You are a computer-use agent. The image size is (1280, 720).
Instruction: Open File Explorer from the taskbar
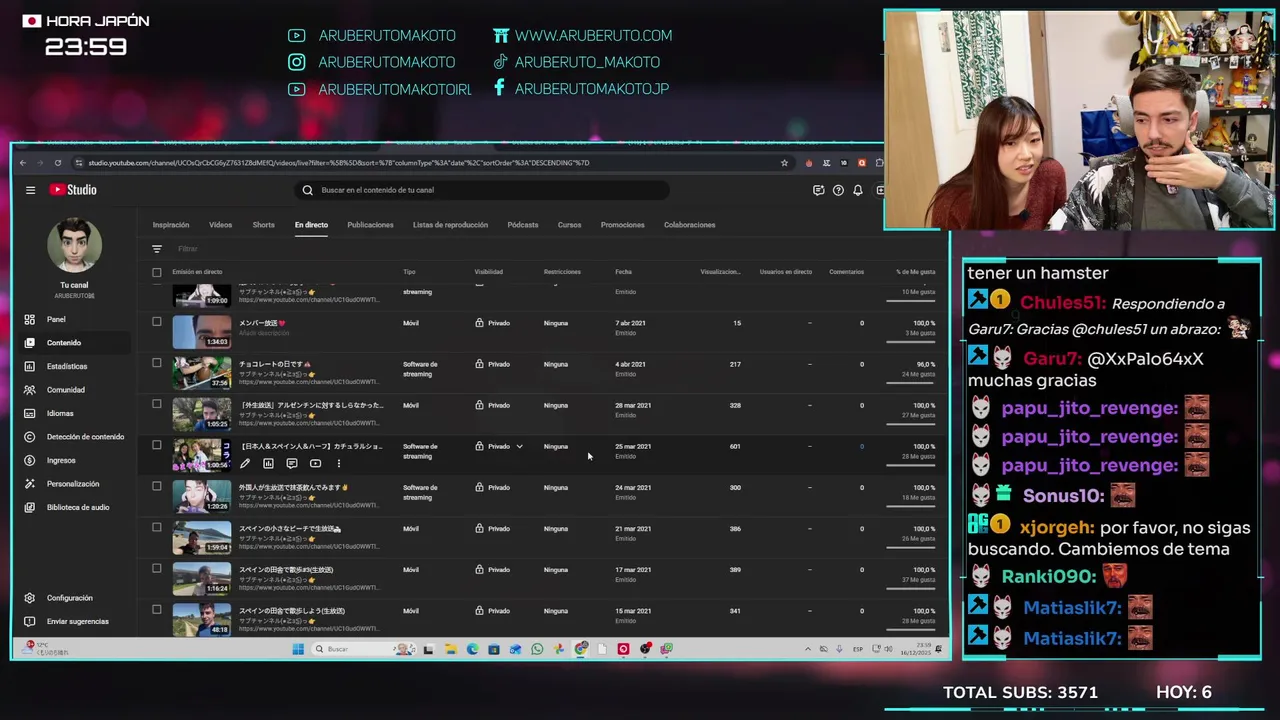pyautogui.click(x=450, y=649)
